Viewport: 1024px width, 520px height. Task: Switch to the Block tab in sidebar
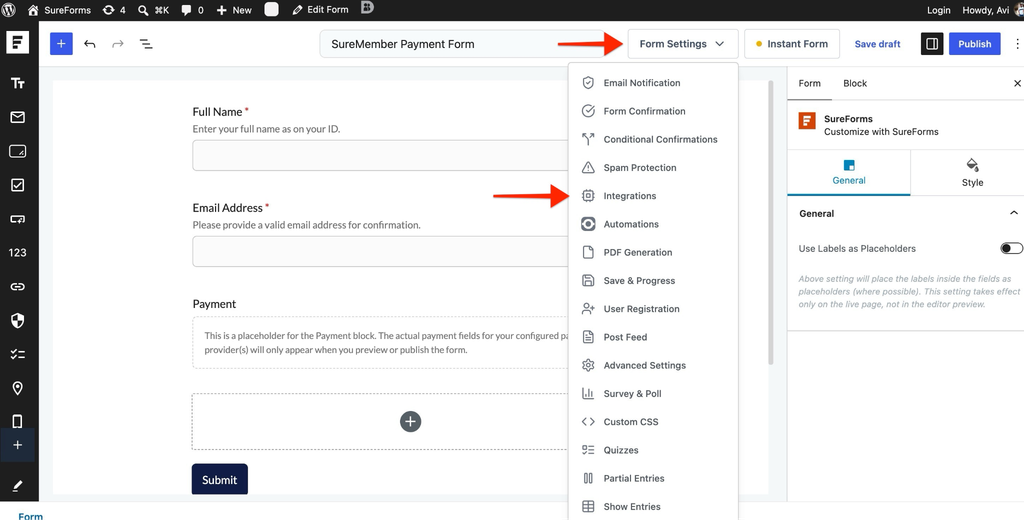[855, 84]
